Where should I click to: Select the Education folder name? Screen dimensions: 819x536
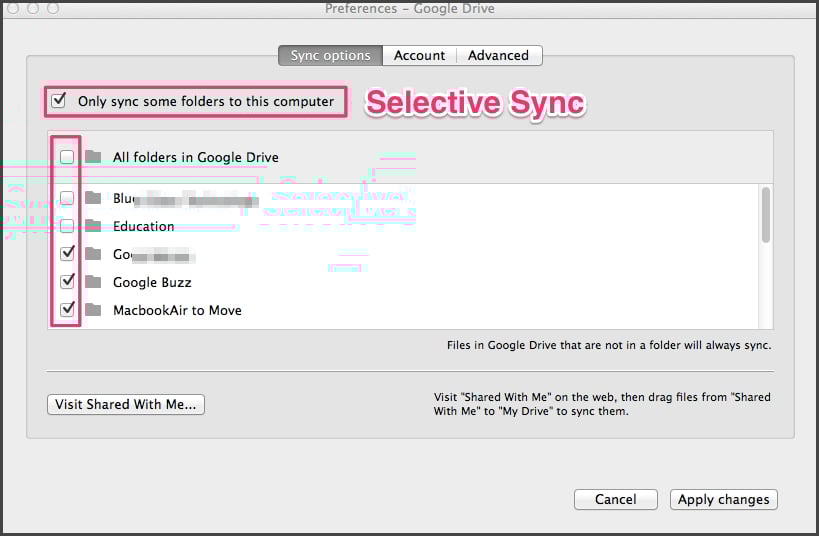(144, 226)
